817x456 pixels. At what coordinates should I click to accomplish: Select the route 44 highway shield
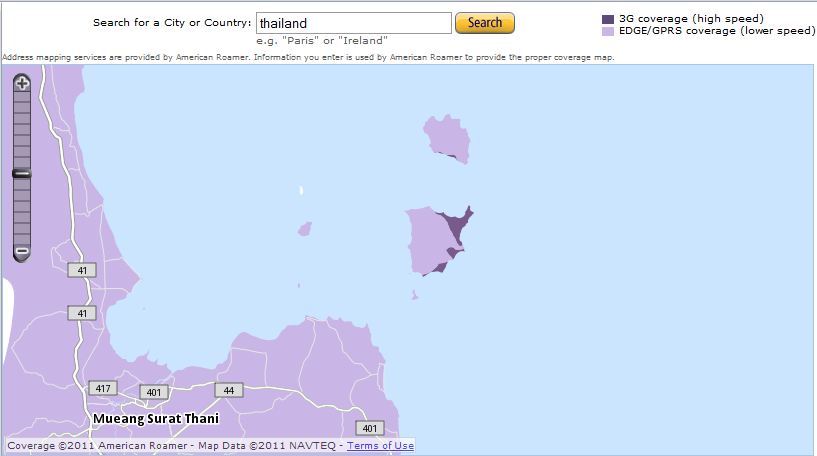coord(229,390)
